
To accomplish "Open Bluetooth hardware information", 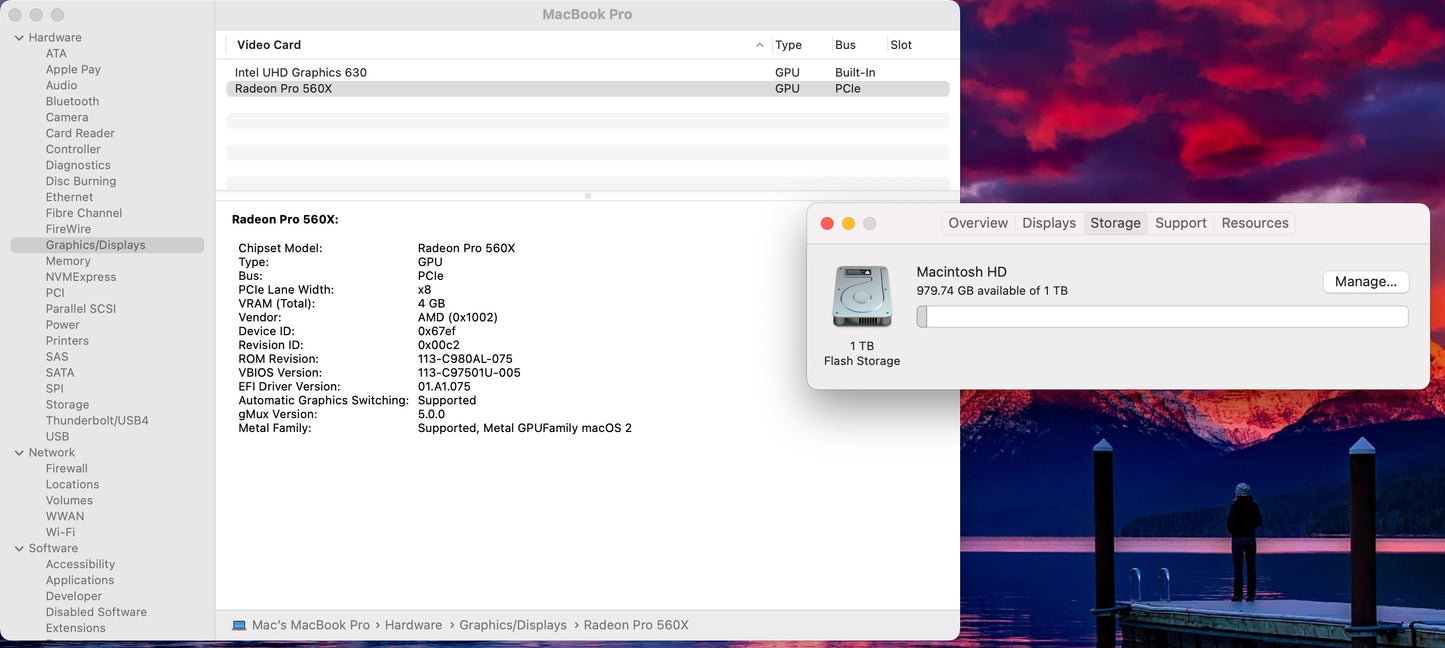I will 72,101.
